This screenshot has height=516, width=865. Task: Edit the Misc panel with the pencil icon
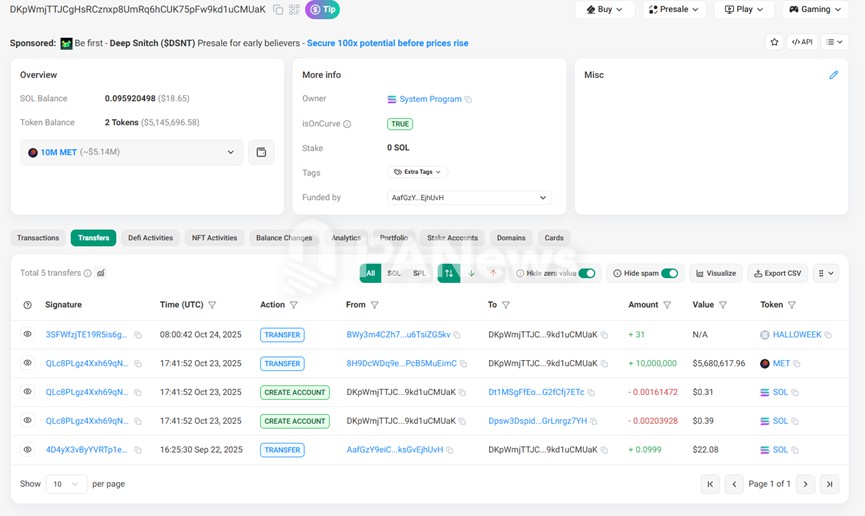click(833, 75)
